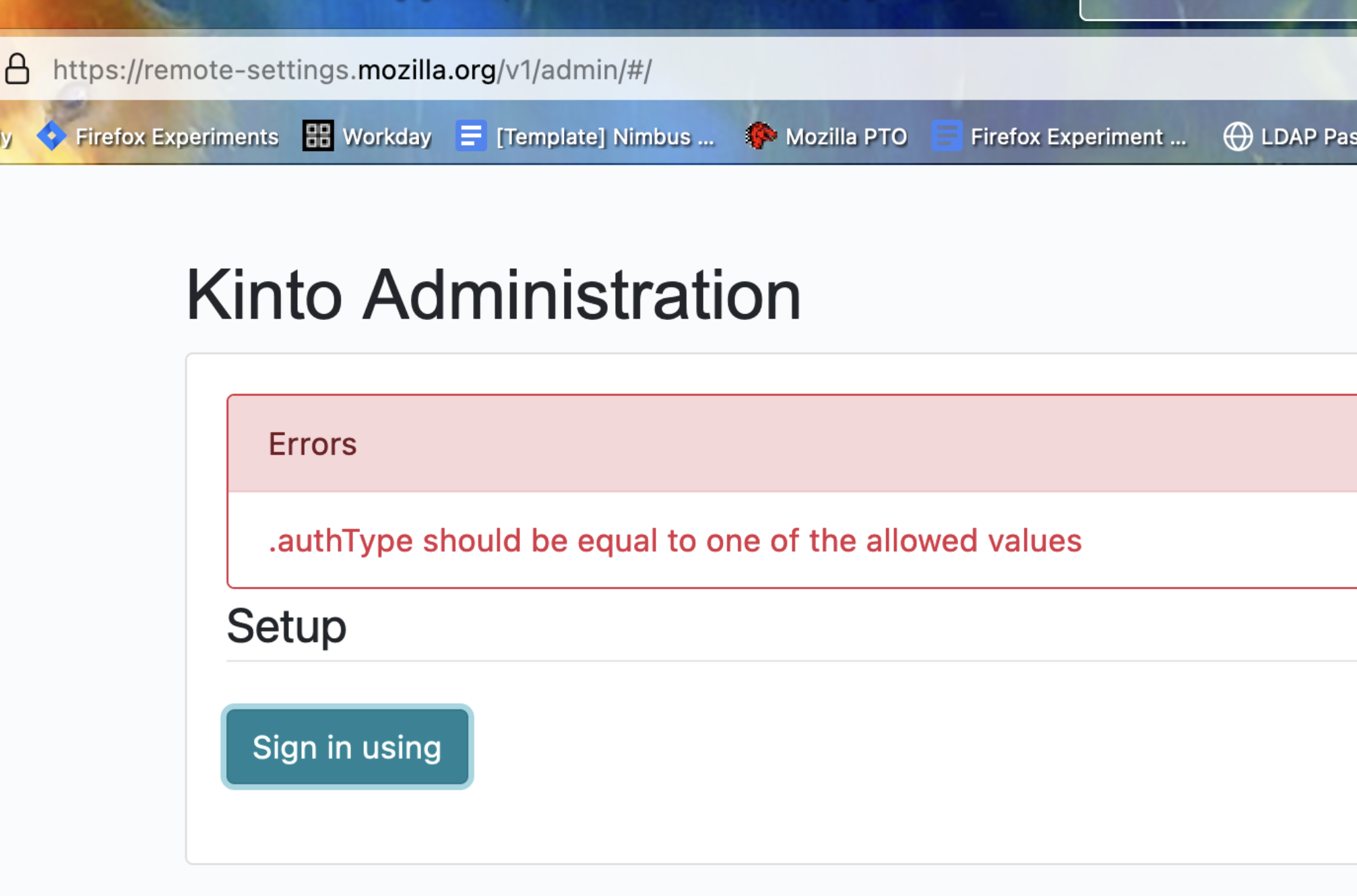
Task: Click the Kinto Administration page title
Action: coord(494,294)
